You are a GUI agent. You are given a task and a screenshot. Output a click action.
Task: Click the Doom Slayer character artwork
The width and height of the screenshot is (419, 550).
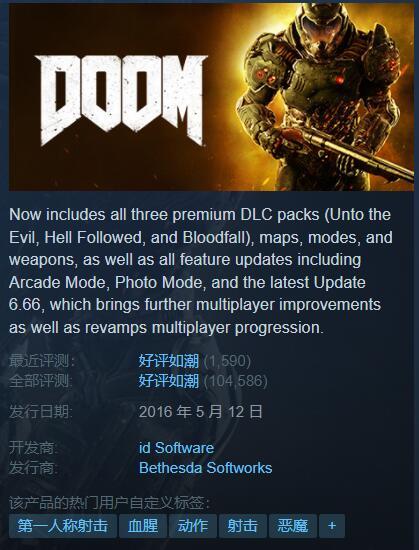pyautogui.click(x=324, y=96)
